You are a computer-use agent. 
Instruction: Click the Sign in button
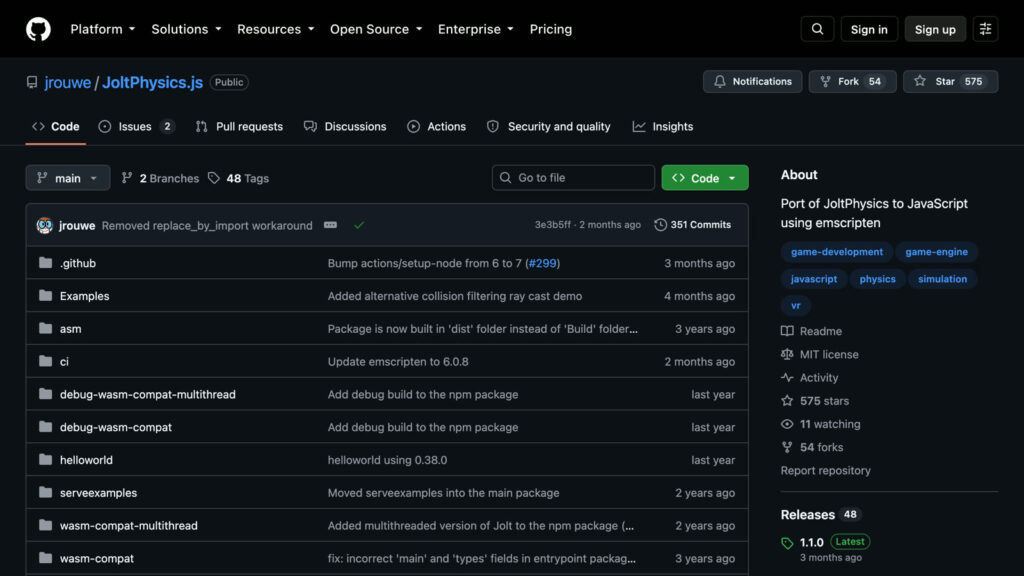869,29
